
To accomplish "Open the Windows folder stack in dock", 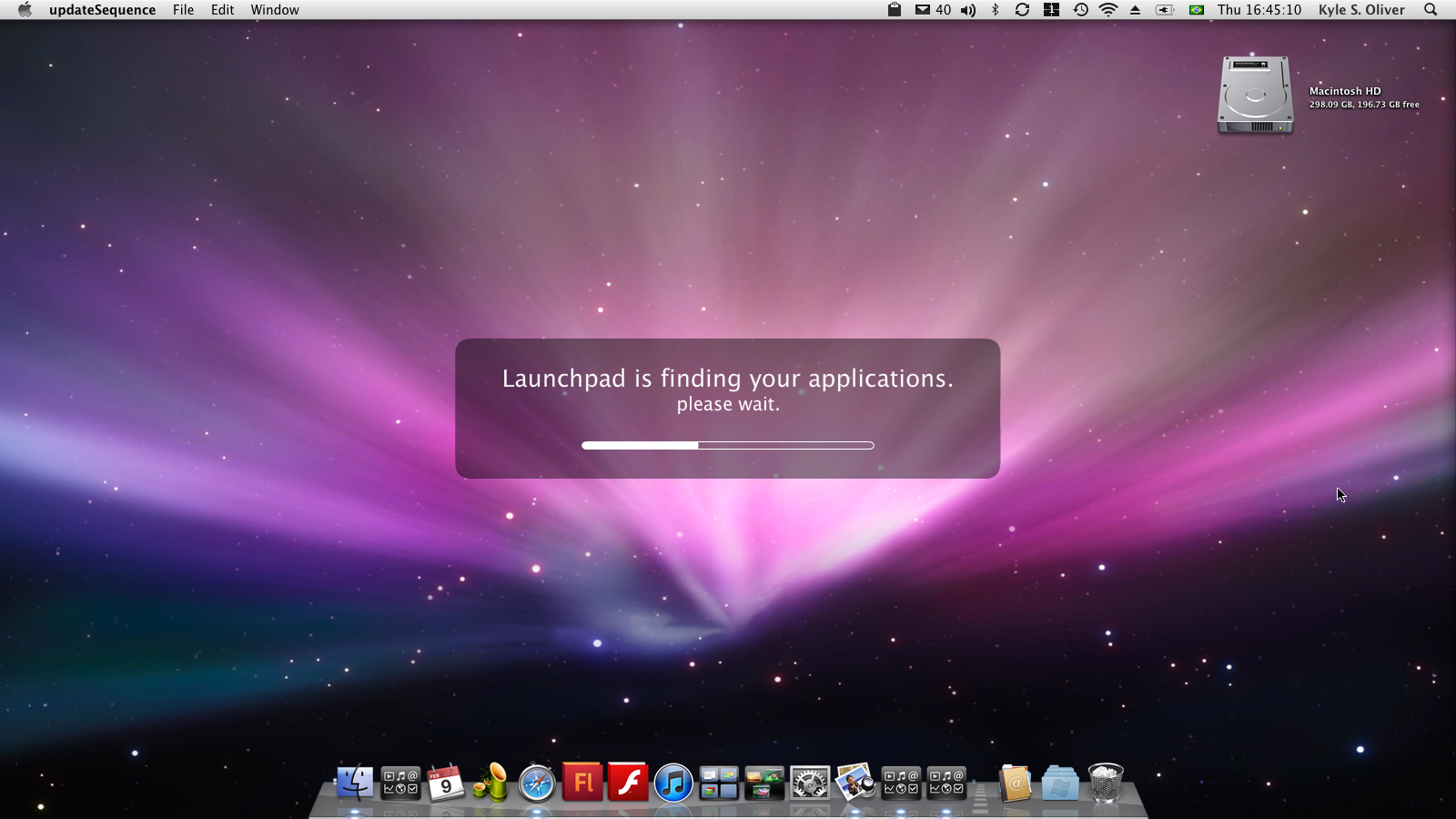I will click(x=1060, y=783).
